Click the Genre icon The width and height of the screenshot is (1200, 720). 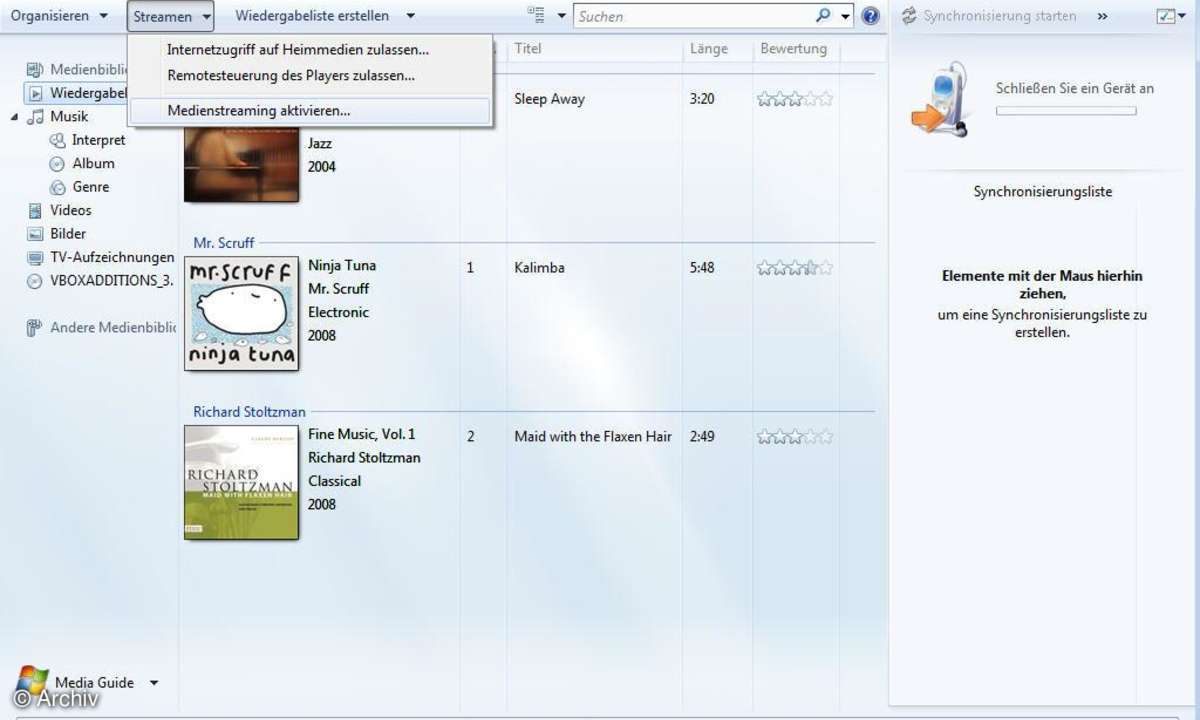click(x=58, y=187)
